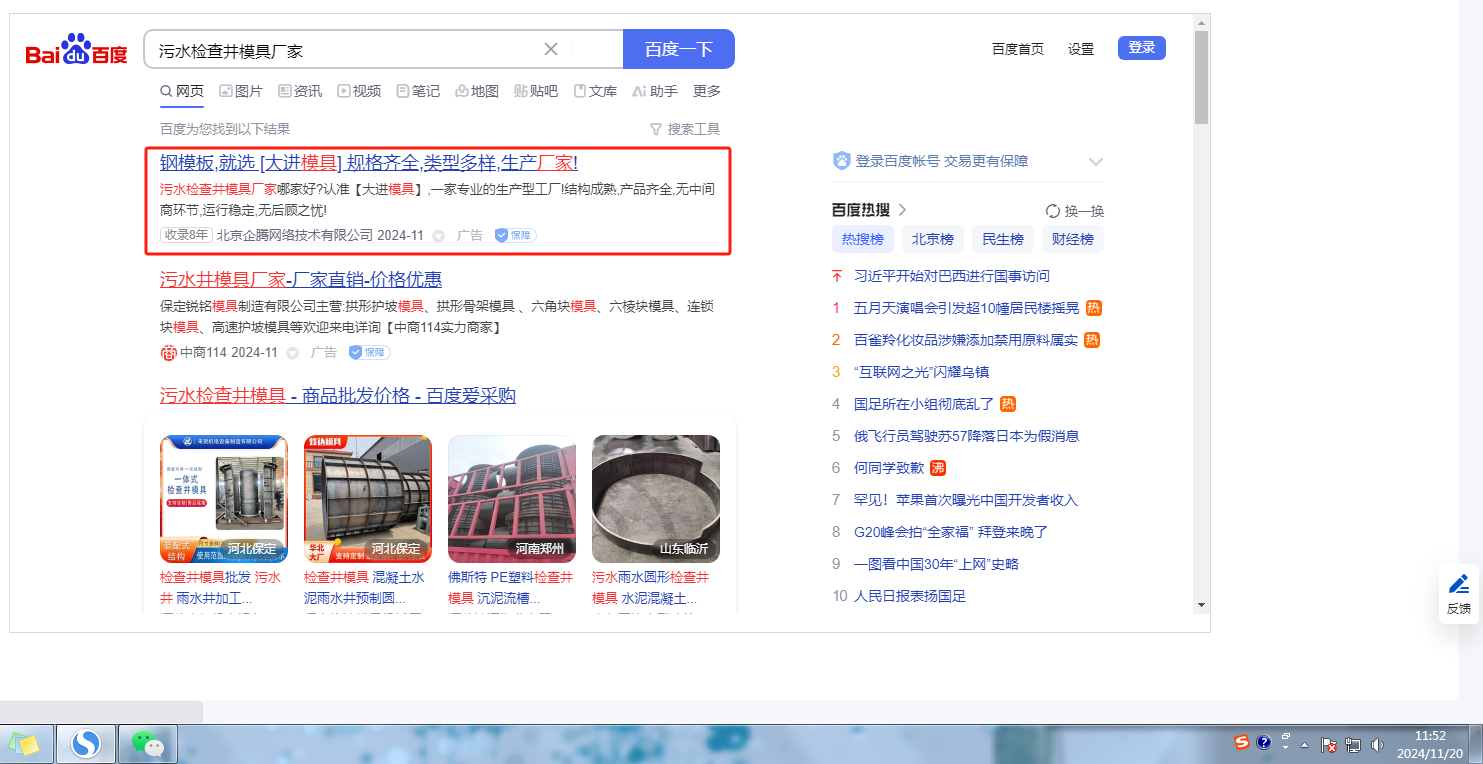The image size is (1483, 764).
Task: Open the 视频 search tab
Action: (x=359, y=91)
